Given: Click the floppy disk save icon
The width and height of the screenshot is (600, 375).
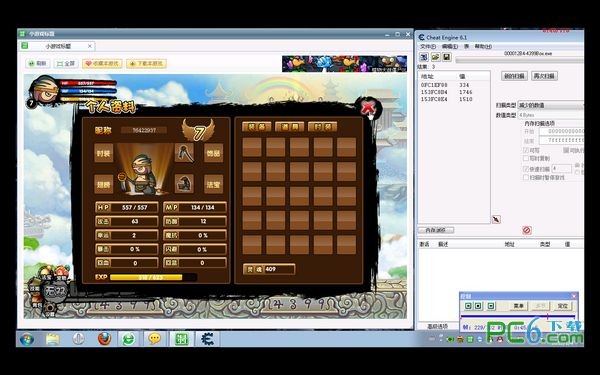Looking at the screenshot, I should pos(447,57).
